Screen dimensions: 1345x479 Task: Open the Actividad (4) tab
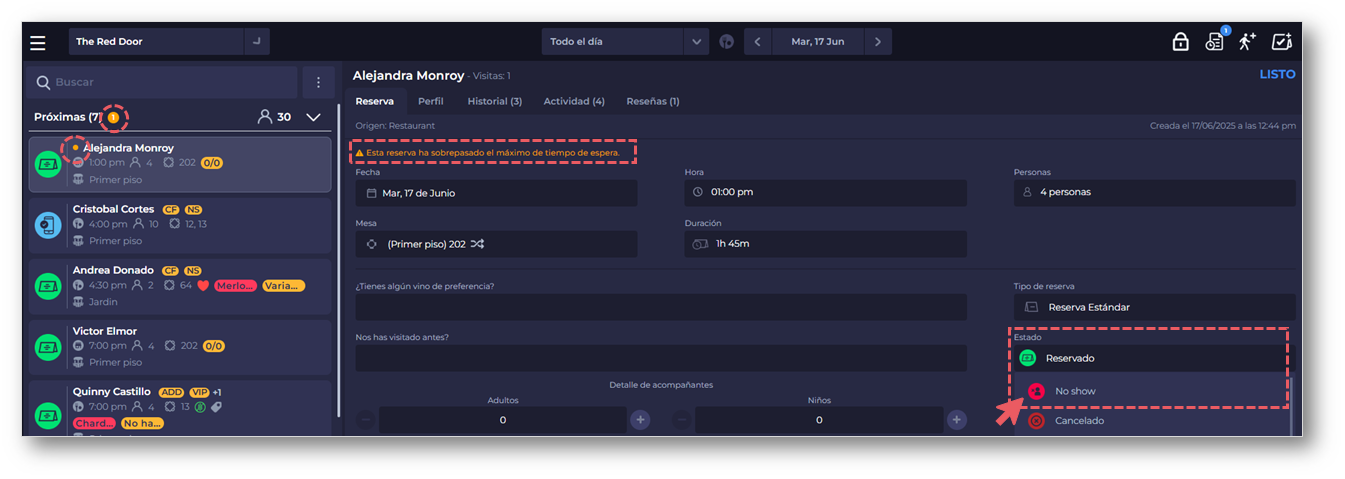click(x=574, y=101)
